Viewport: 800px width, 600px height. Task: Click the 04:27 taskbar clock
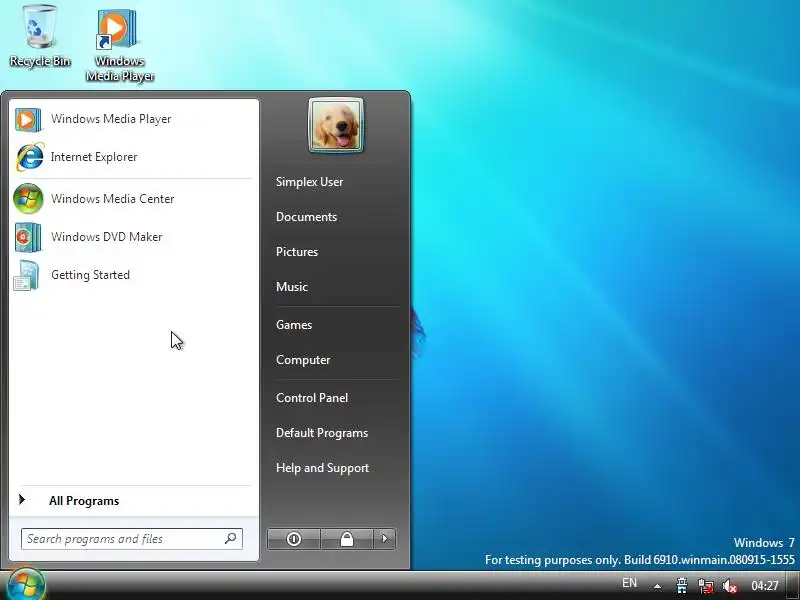[x=765, y=586]
